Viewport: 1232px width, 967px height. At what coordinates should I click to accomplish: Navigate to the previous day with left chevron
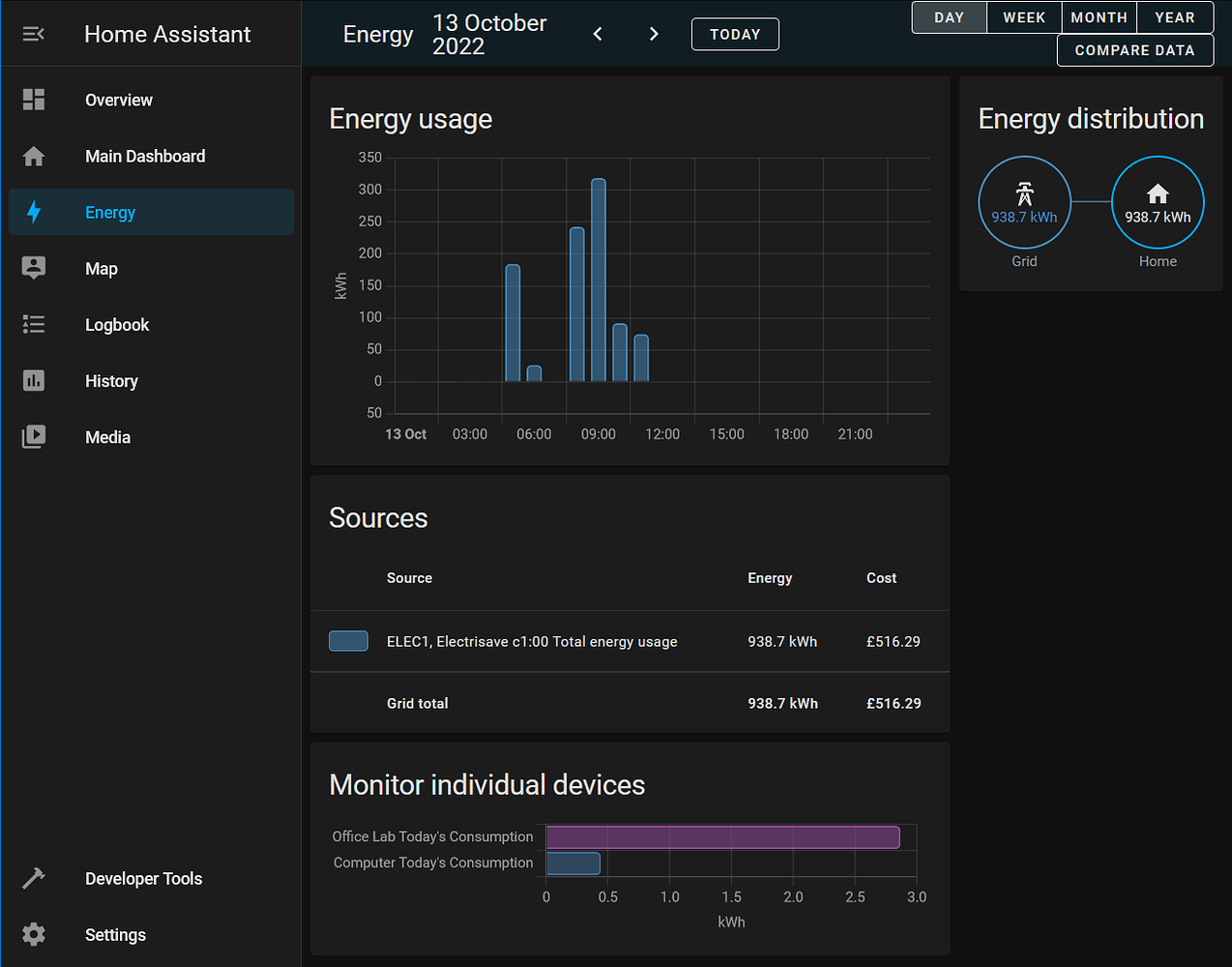[x=597, y=33]
